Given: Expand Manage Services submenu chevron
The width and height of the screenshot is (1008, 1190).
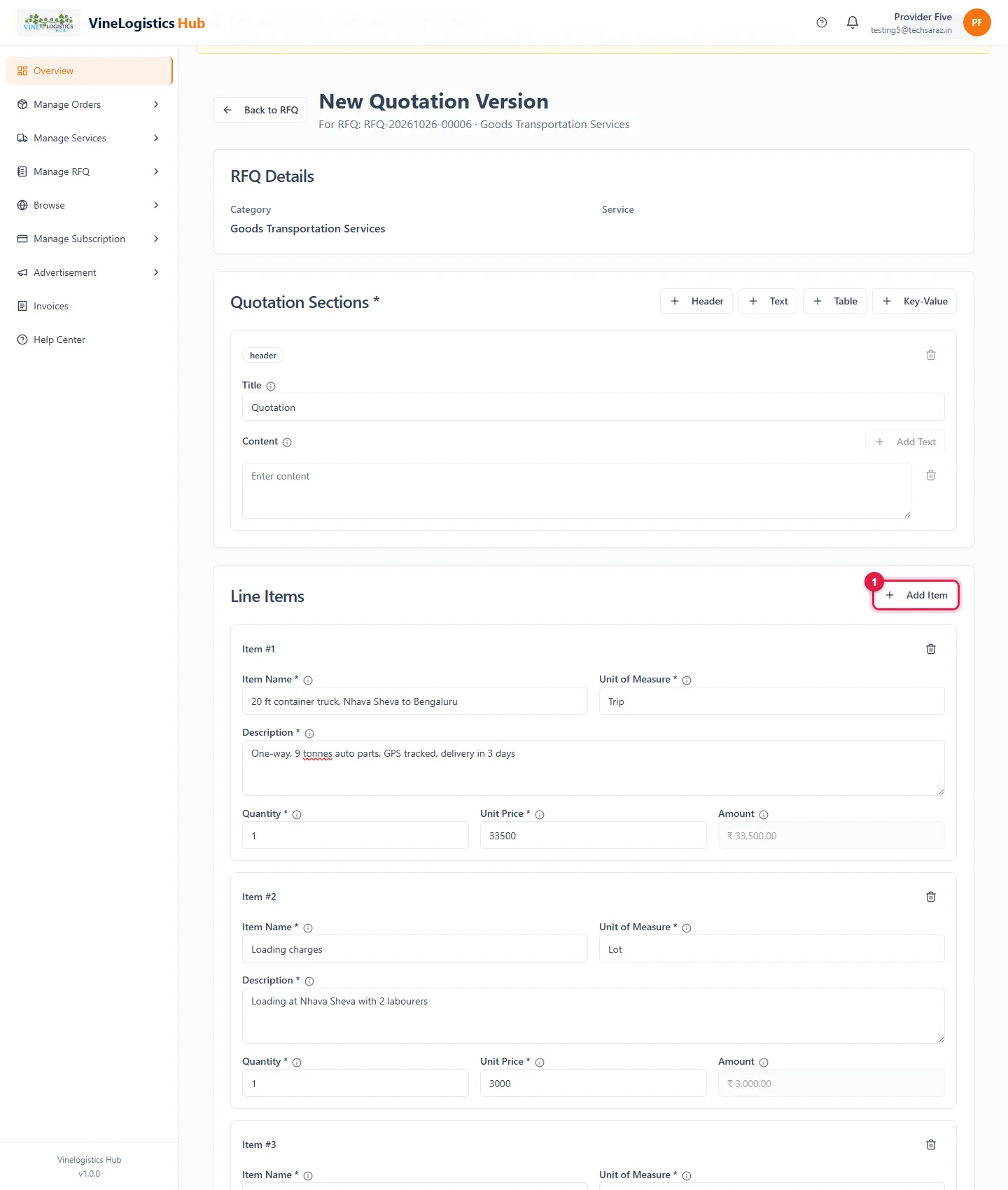Looking at the screenshot, I should point(156,138).
